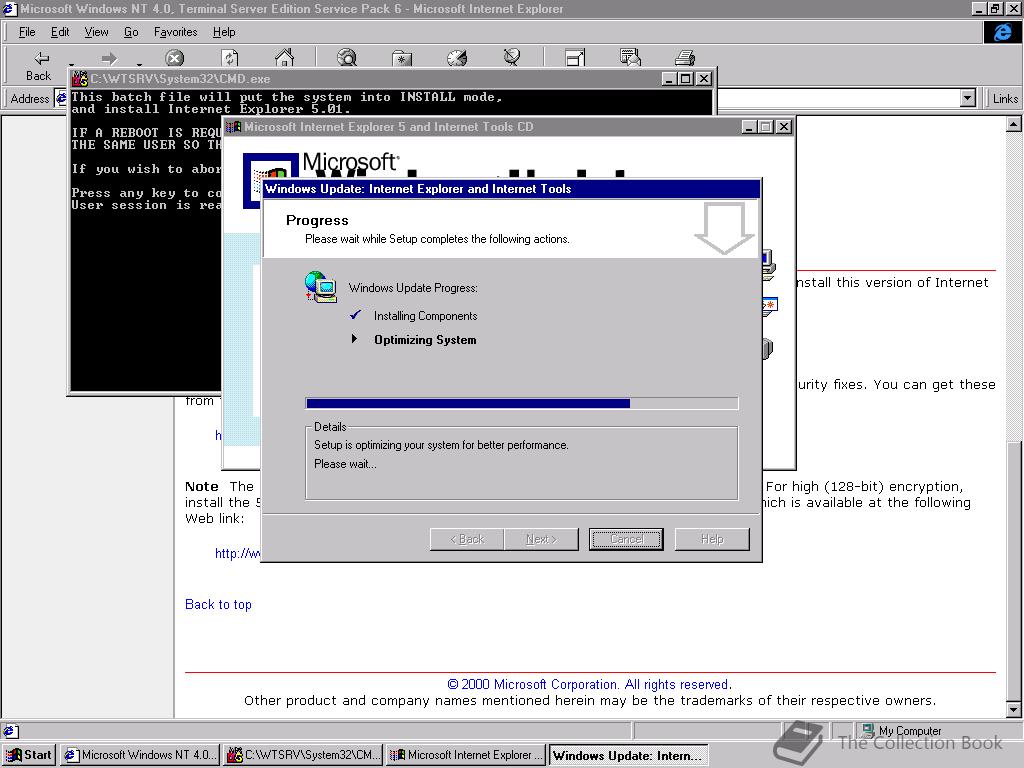Open the Forward button history dropdown arrow
The image size is (1024, 768).
tap(139, 64)
